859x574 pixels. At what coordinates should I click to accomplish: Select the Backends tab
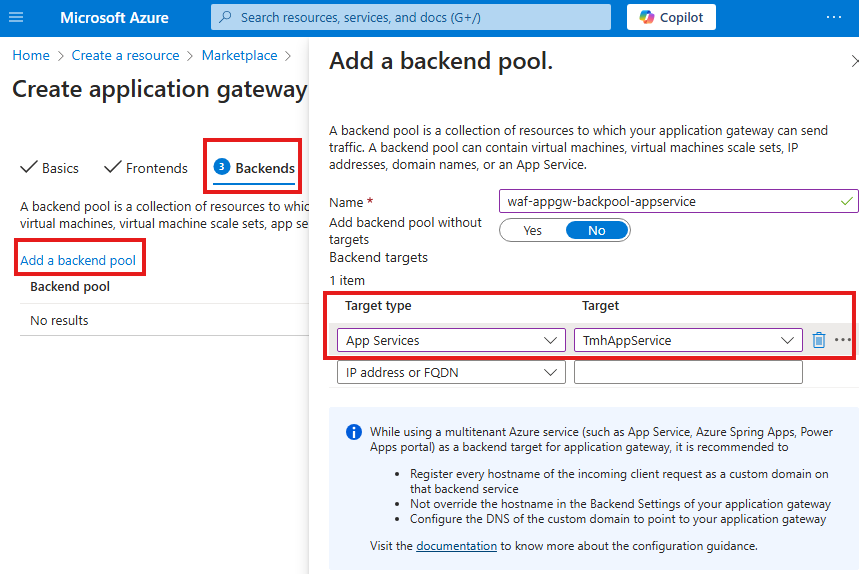coord(254,168)
